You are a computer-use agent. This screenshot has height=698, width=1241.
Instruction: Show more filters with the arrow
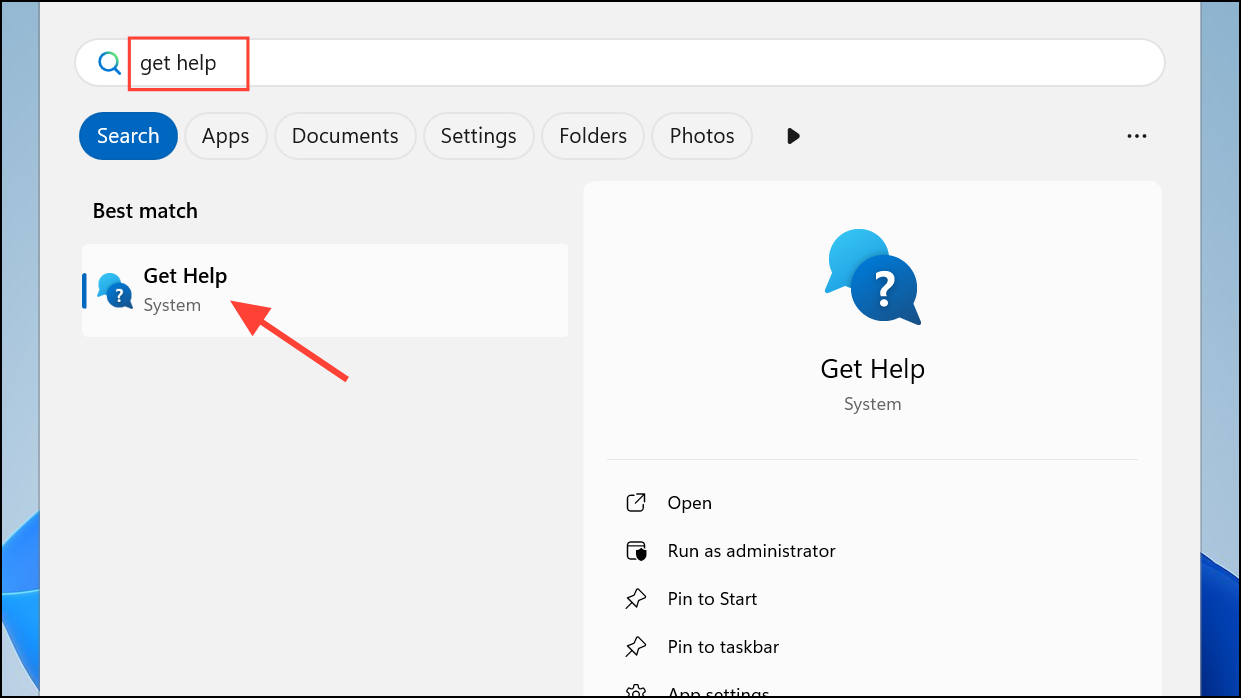coord(793,136)
